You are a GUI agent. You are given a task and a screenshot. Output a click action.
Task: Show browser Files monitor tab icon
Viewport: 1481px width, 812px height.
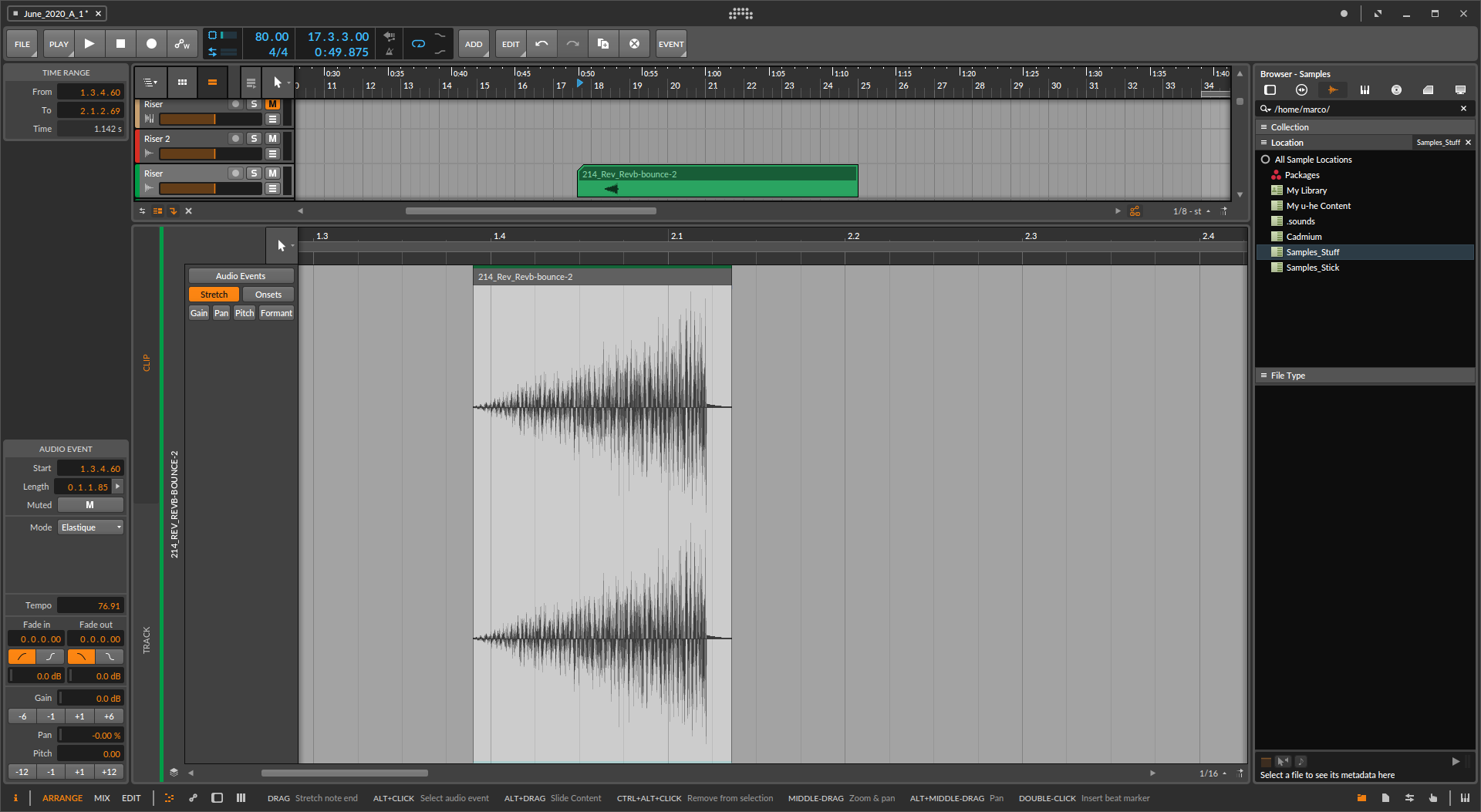tap(1459, 90)
